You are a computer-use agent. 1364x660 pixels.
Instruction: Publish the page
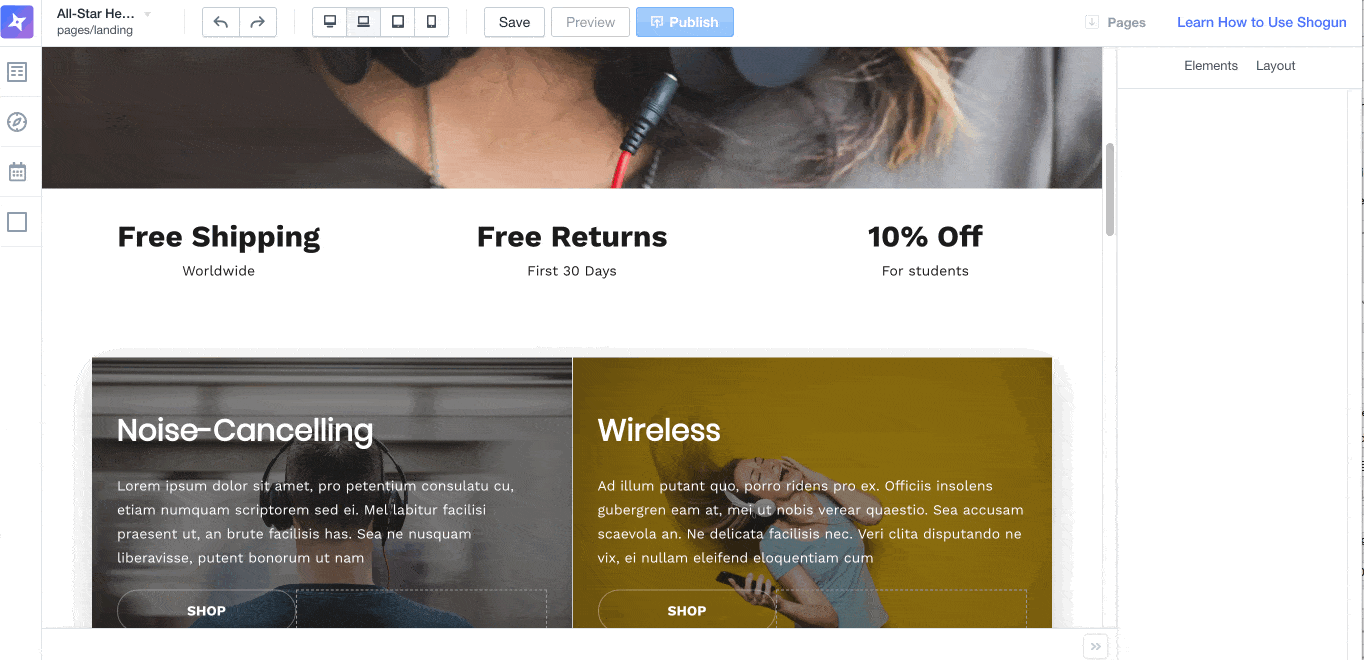(x=685, y=22)
